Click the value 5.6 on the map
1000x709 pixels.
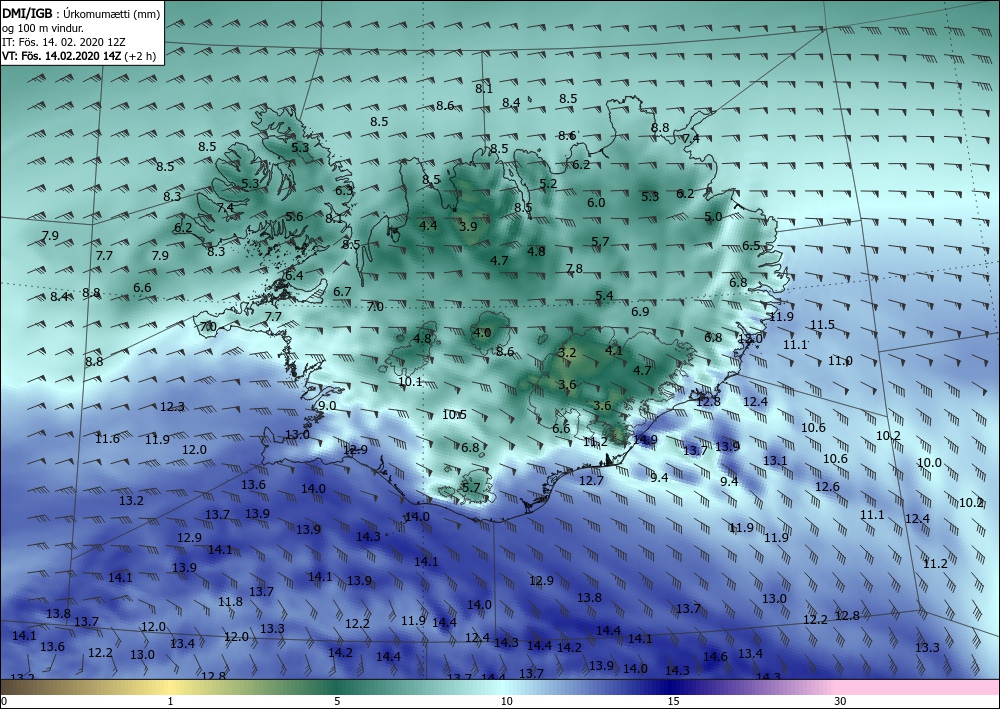pyautogui.click(x=294, y=217)
